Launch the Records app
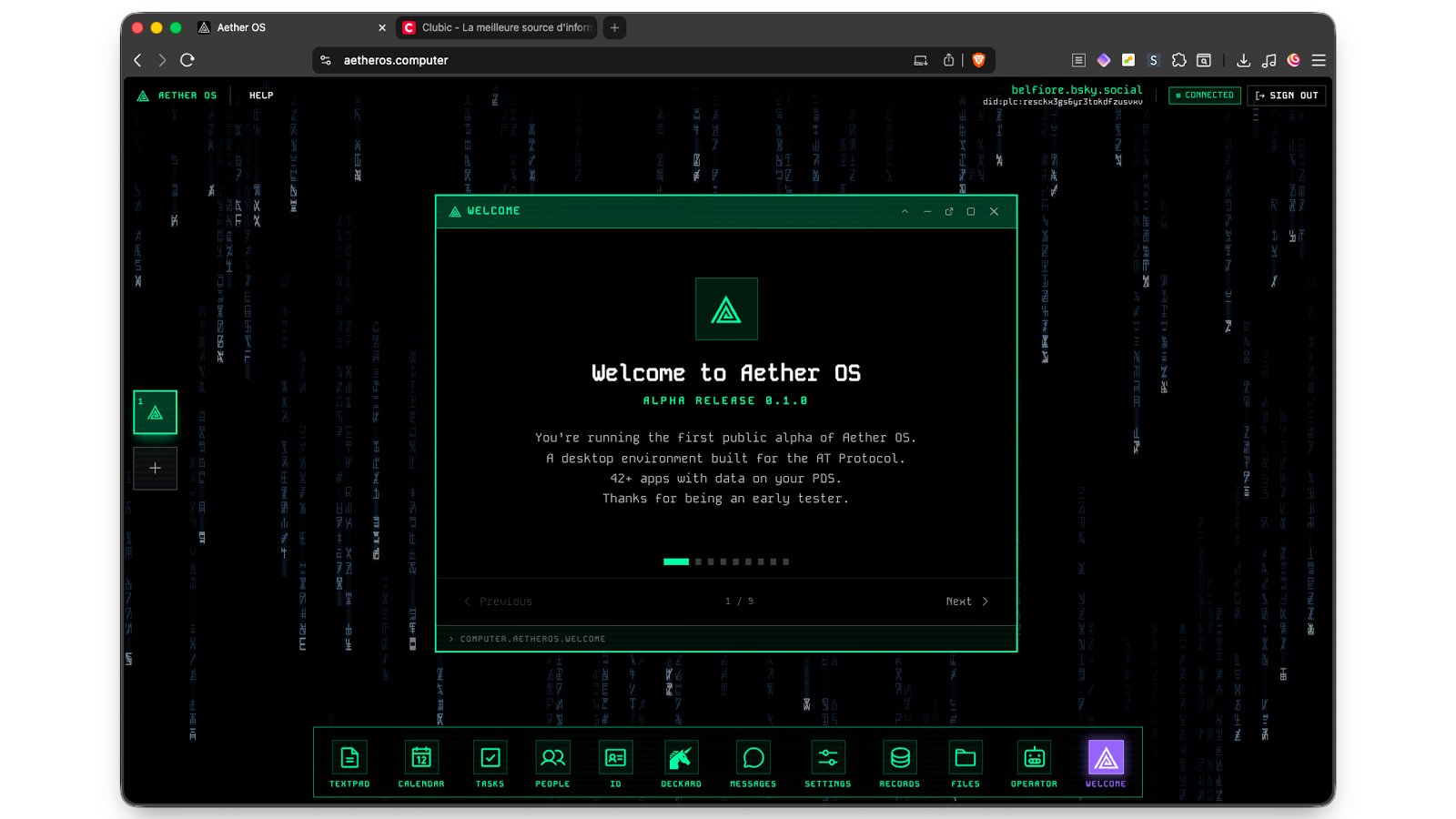The image size is (1456, 819). [x=900, y=763]
